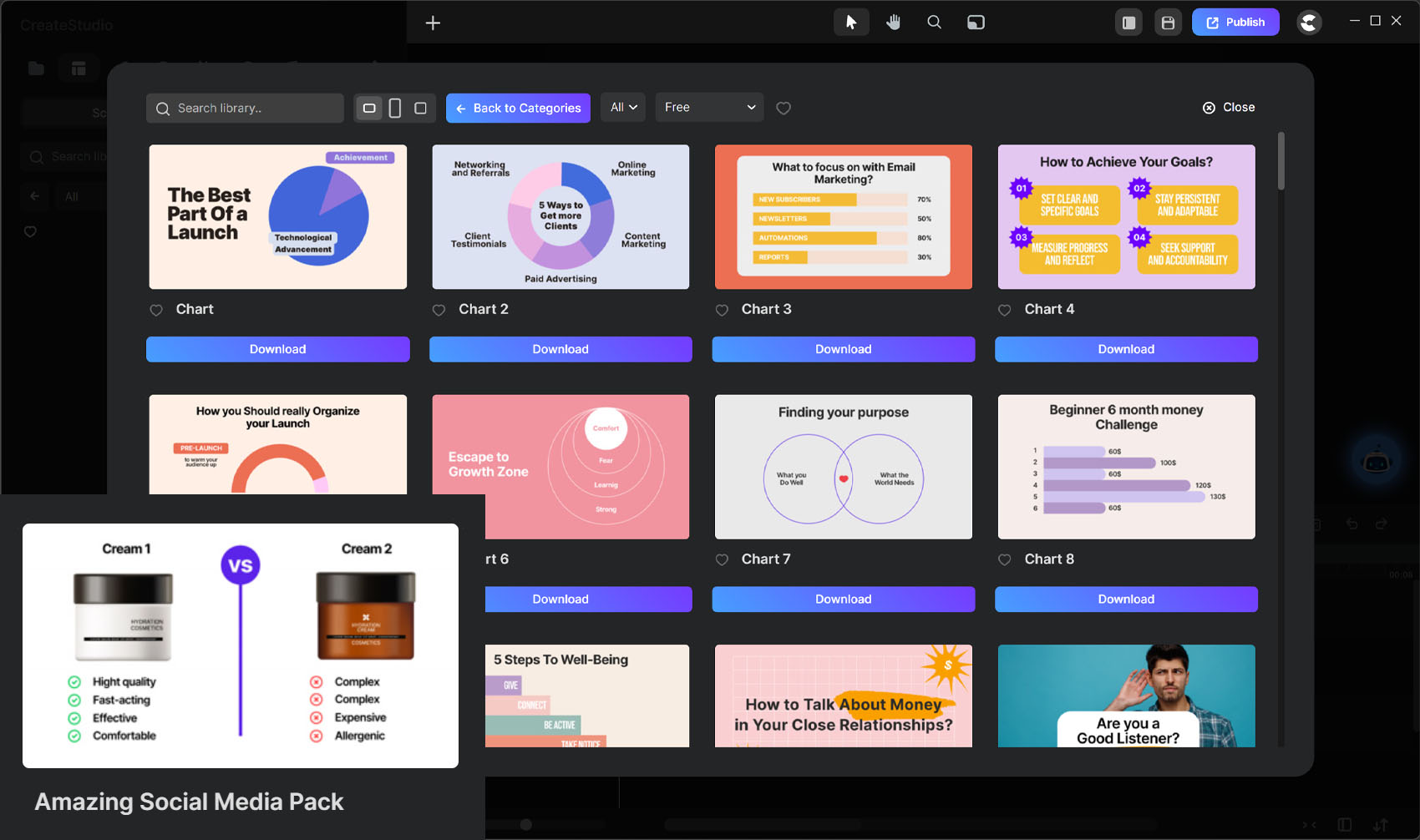Viewport: 1420px width, 840px height.
Task: Click the zoom magnifier tool
Action: click(934, 23)
